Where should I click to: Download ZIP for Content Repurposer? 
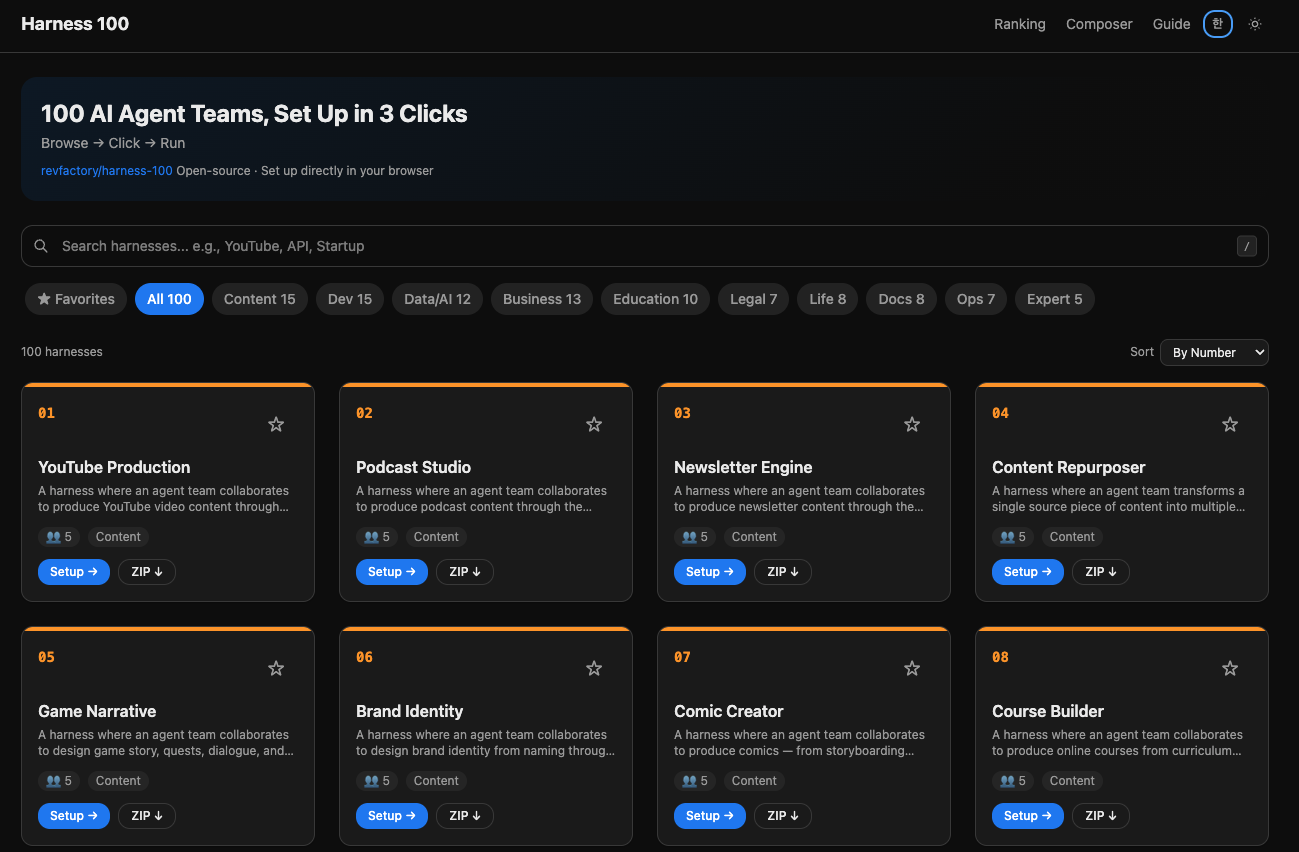coord(1101,572)
